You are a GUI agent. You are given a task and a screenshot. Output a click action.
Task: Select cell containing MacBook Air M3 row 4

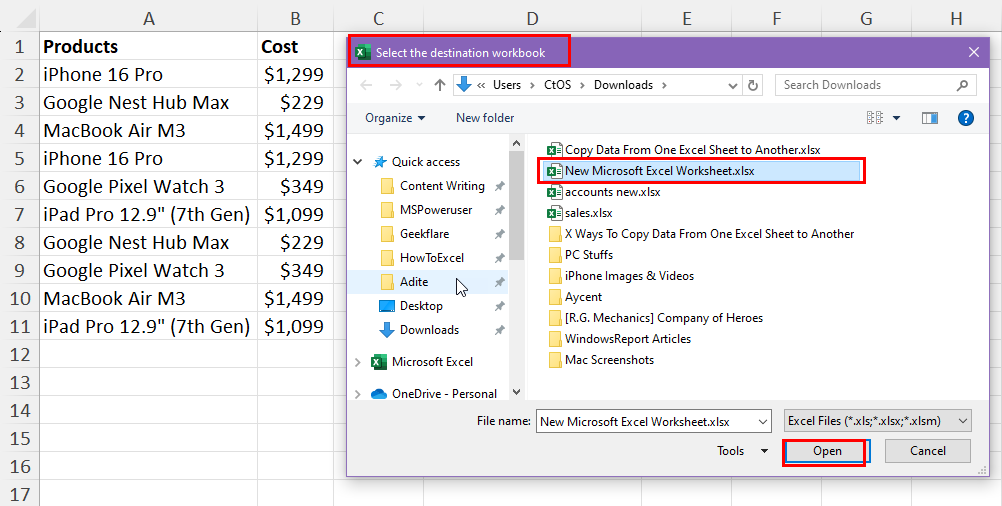pyautogui.click(x=148, y=130)
